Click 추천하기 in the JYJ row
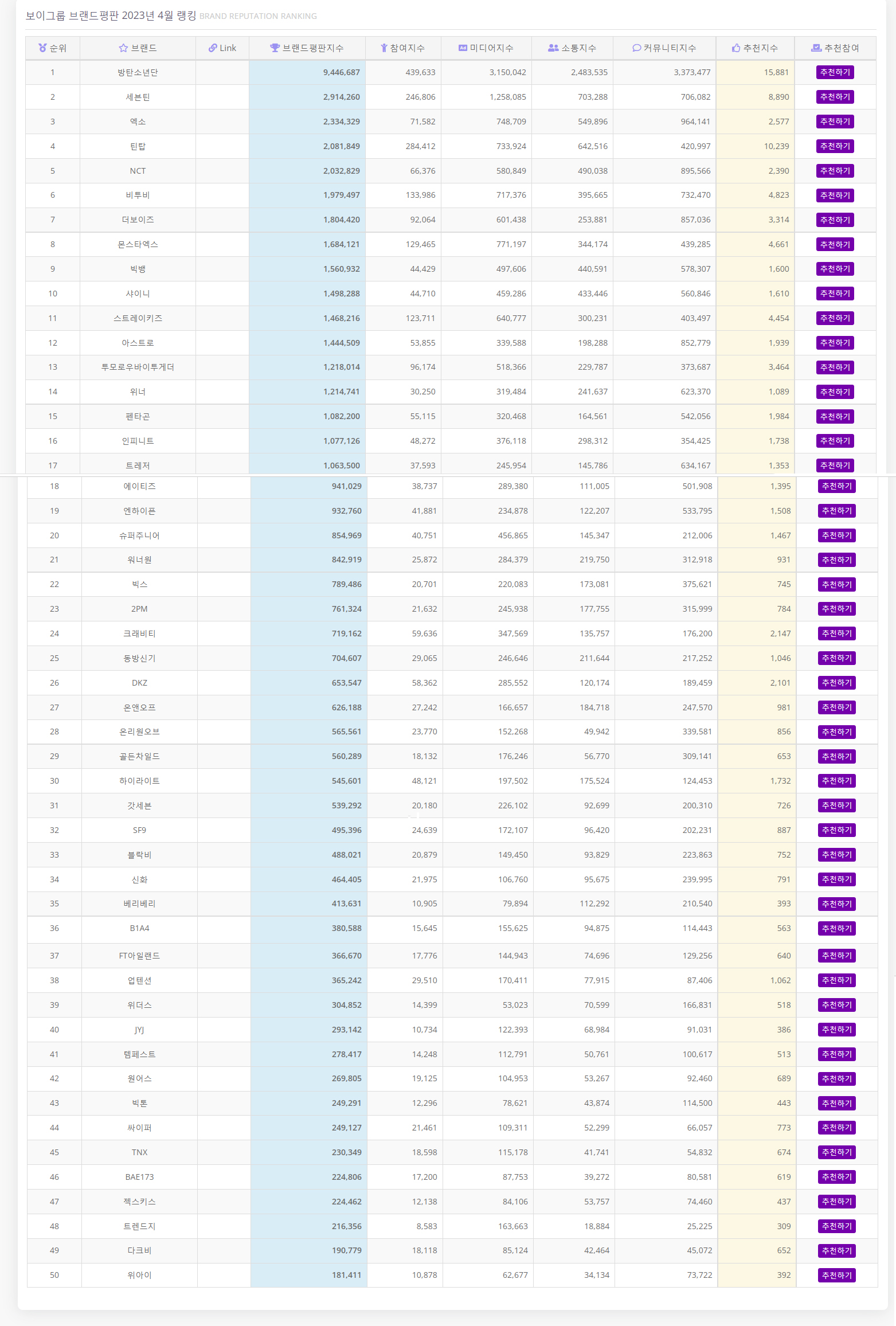 point(837,1030)
